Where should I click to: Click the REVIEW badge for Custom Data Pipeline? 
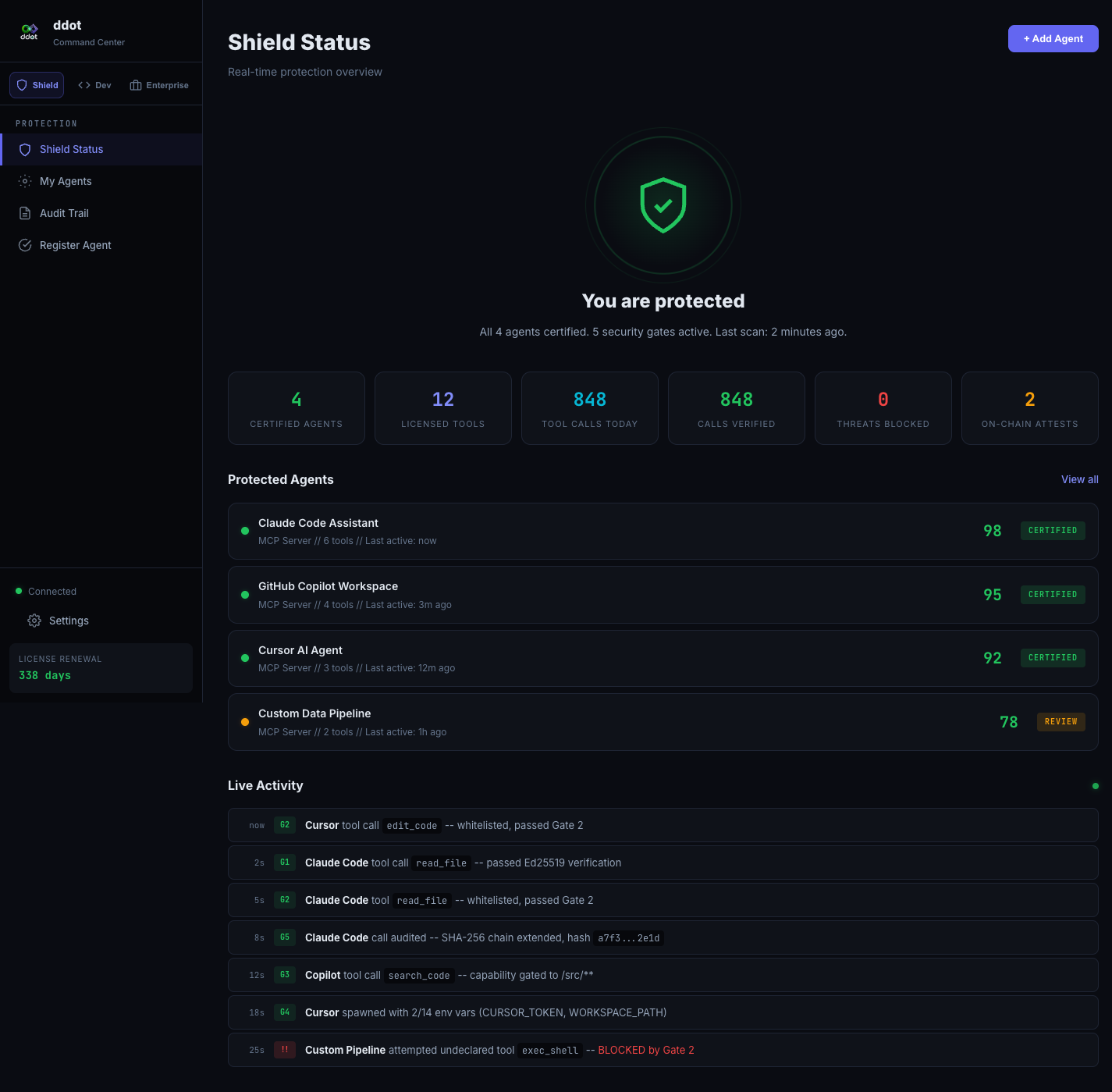pyautogui.click(x=1060, y=722)
